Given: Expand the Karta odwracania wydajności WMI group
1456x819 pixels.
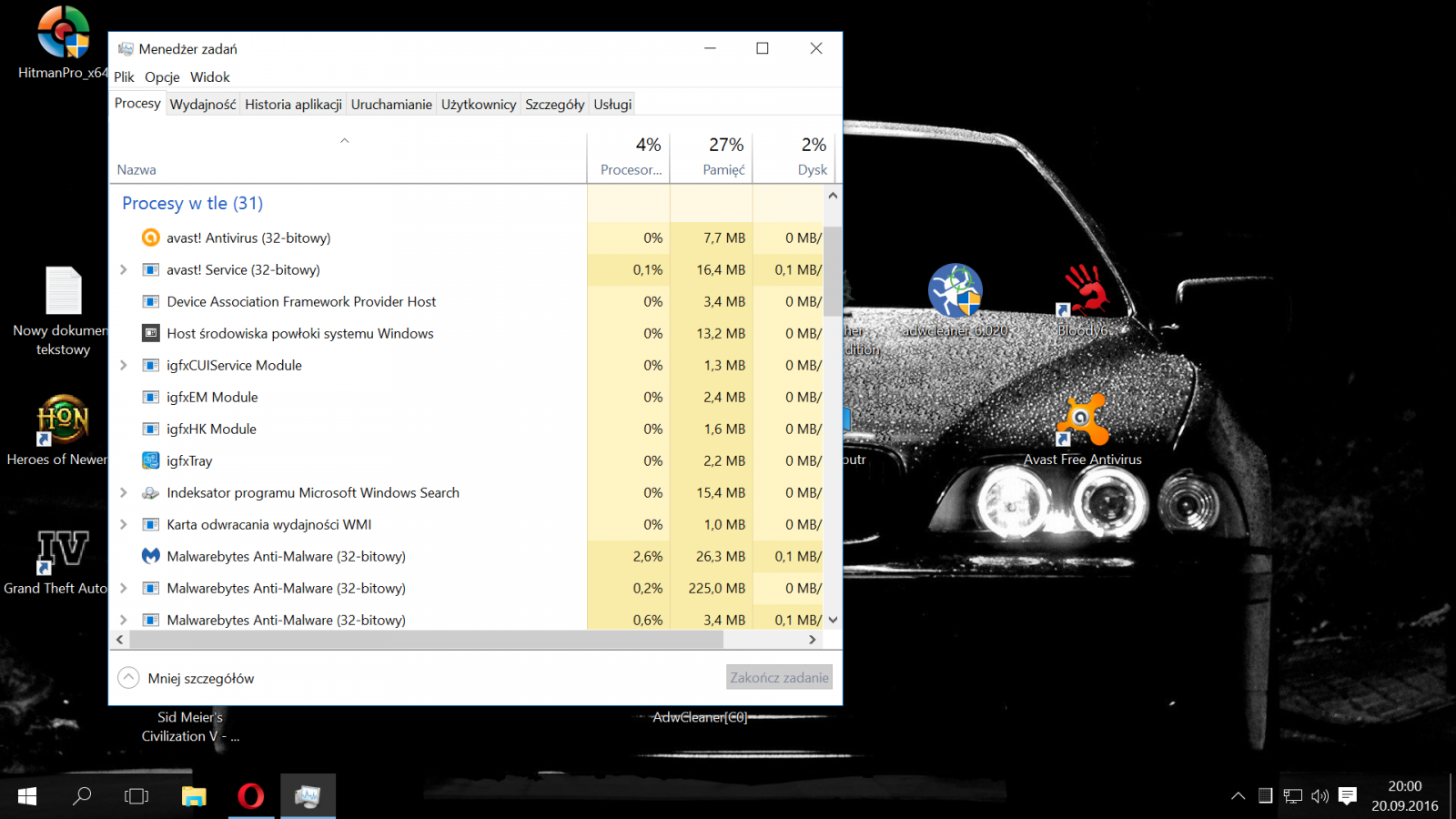Looking at the screenshot, I should click(x=124, y=524).
